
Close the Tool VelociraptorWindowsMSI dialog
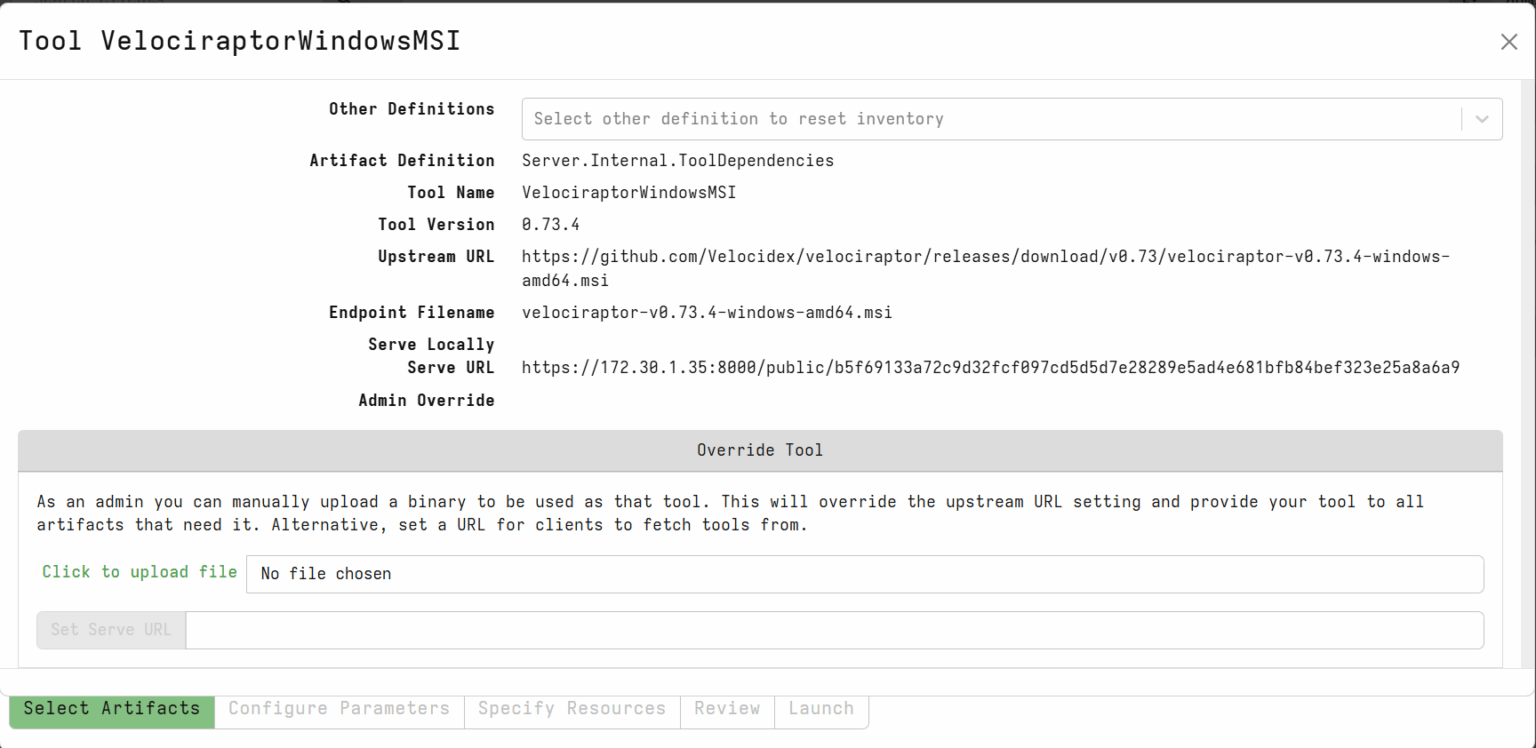coord(1509,41)
